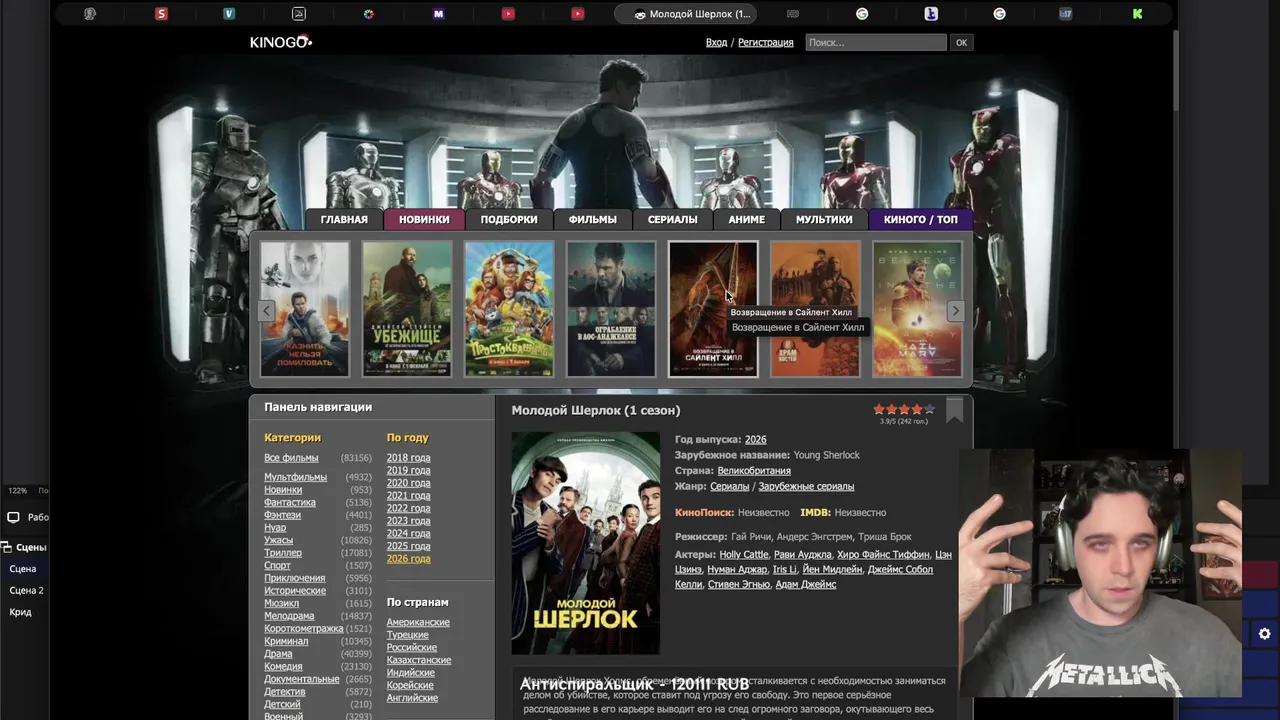Click the carousel left arrow
1280x720 pixels.
(266, 311)
